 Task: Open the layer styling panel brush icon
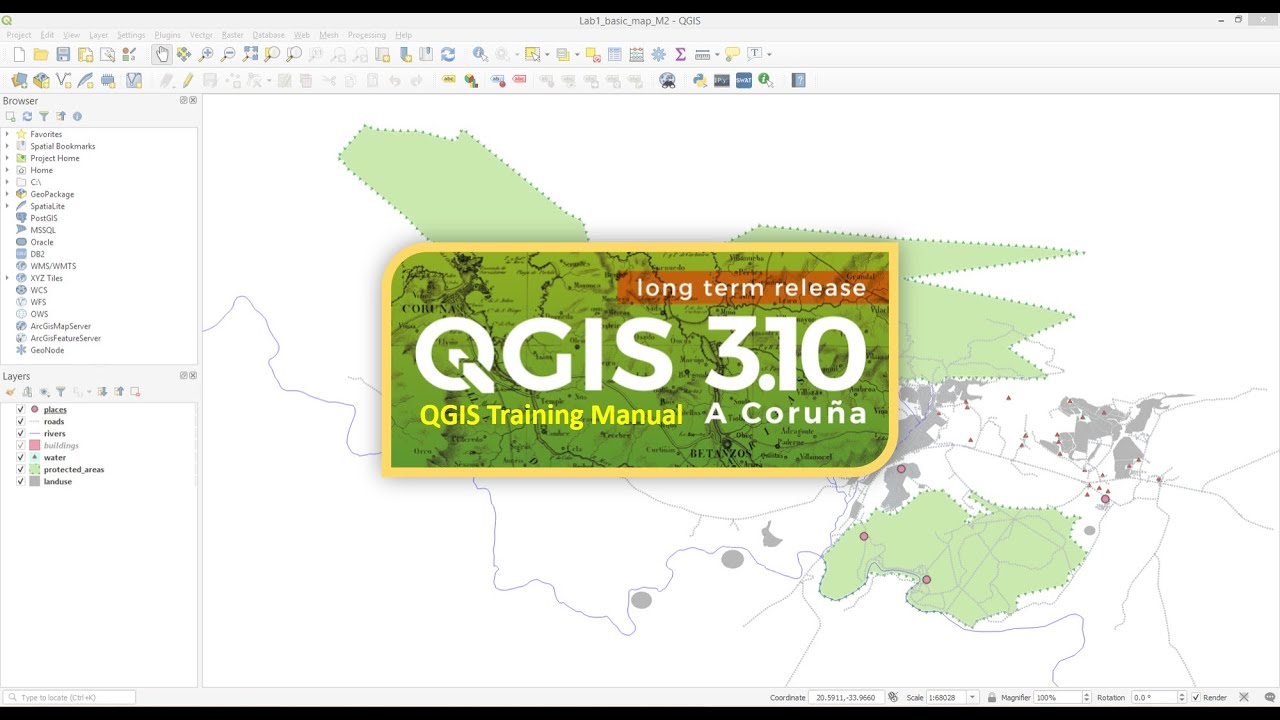(x=11, y=392)
